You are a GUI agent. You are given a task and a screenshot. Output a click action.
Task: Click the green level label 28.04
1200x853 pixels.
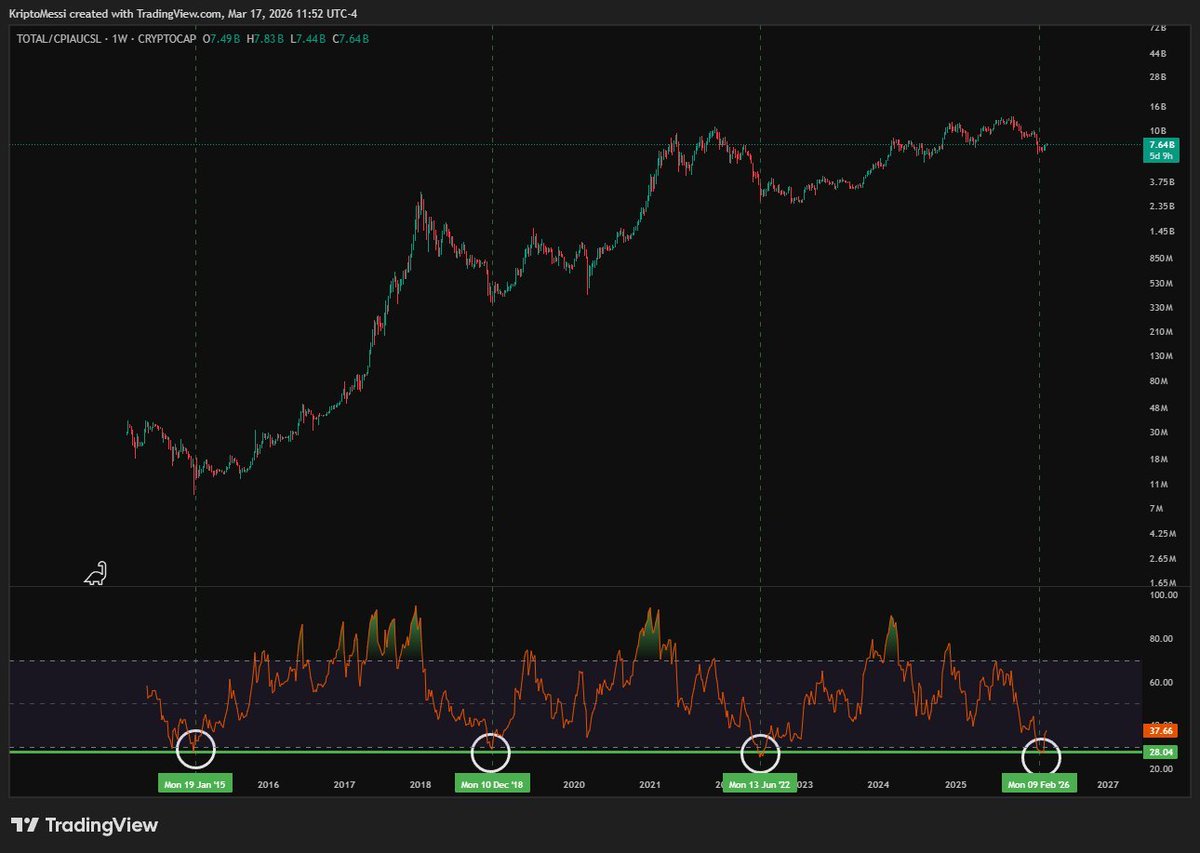click(1161, 752)
